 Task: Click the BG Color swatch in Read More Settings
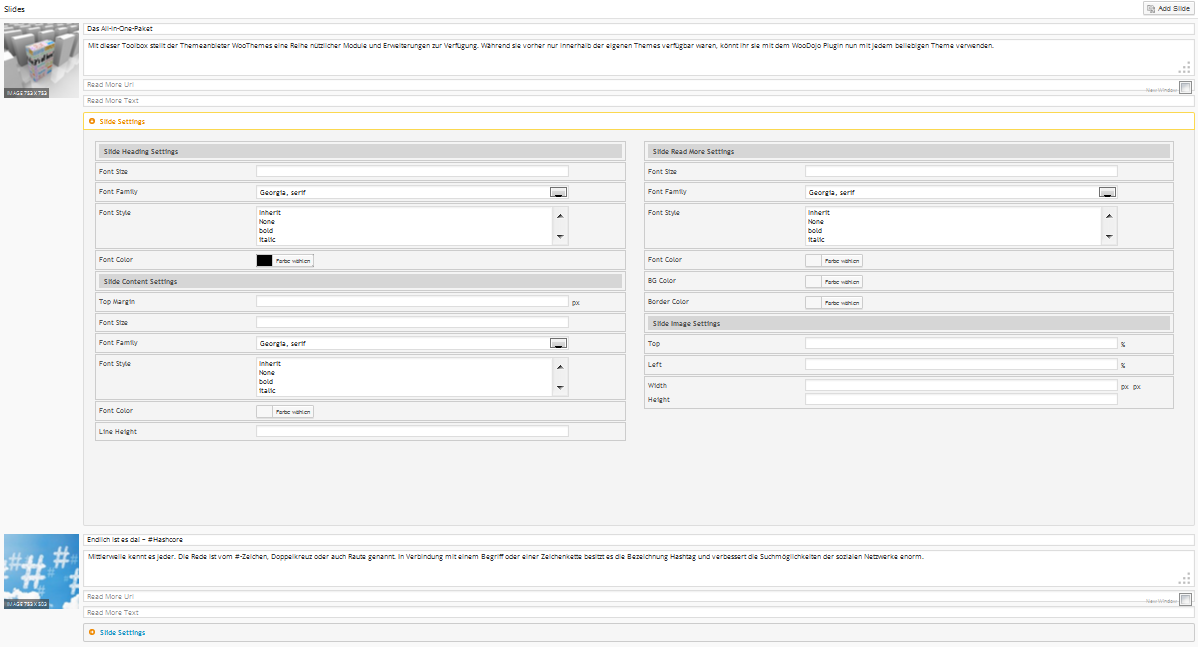pos(813,281)
